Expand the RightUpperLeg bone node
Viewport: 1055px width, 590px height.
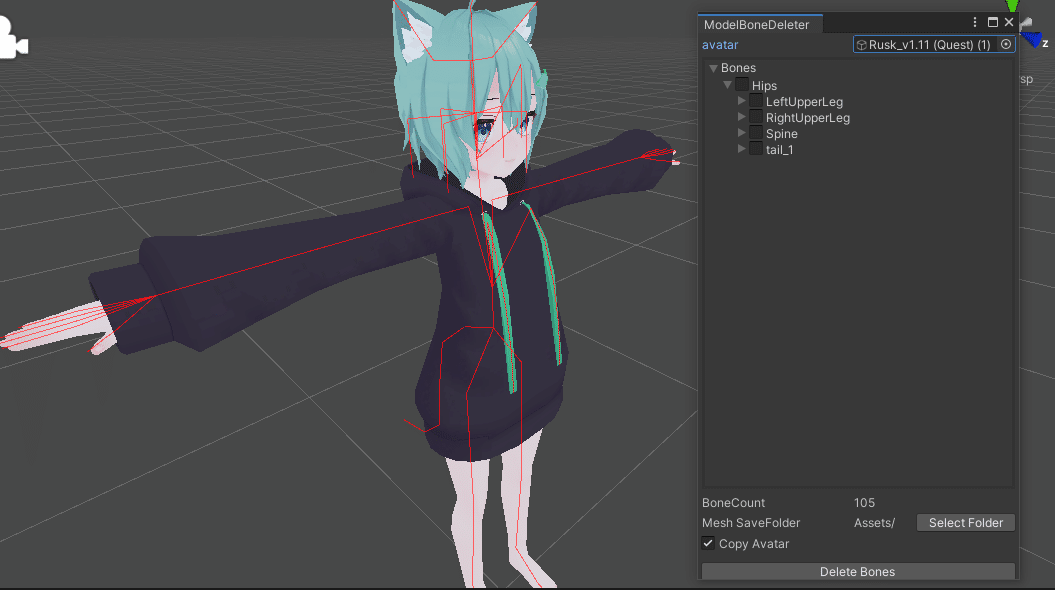click(x=741, y=117)
